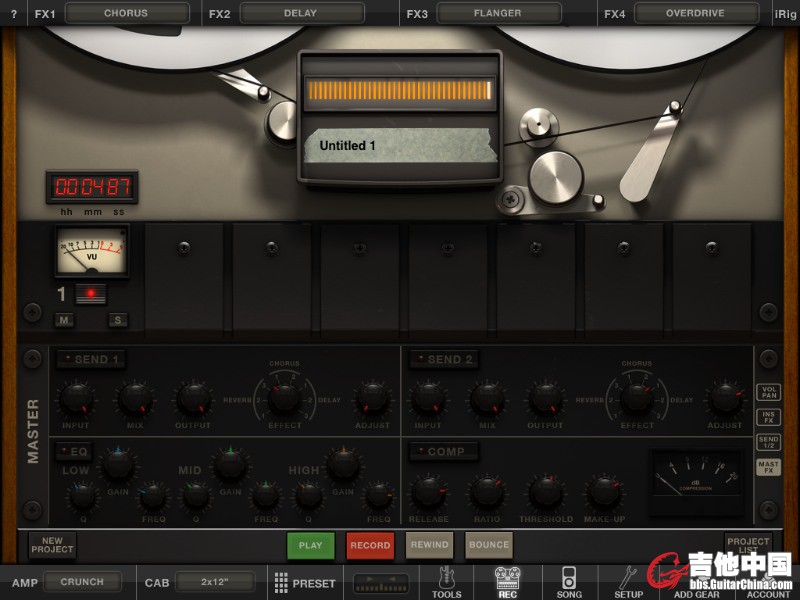The image size is (800, 600).
Task: Click the SEND 1 INPUT knob
Action: tap(77, 398)
